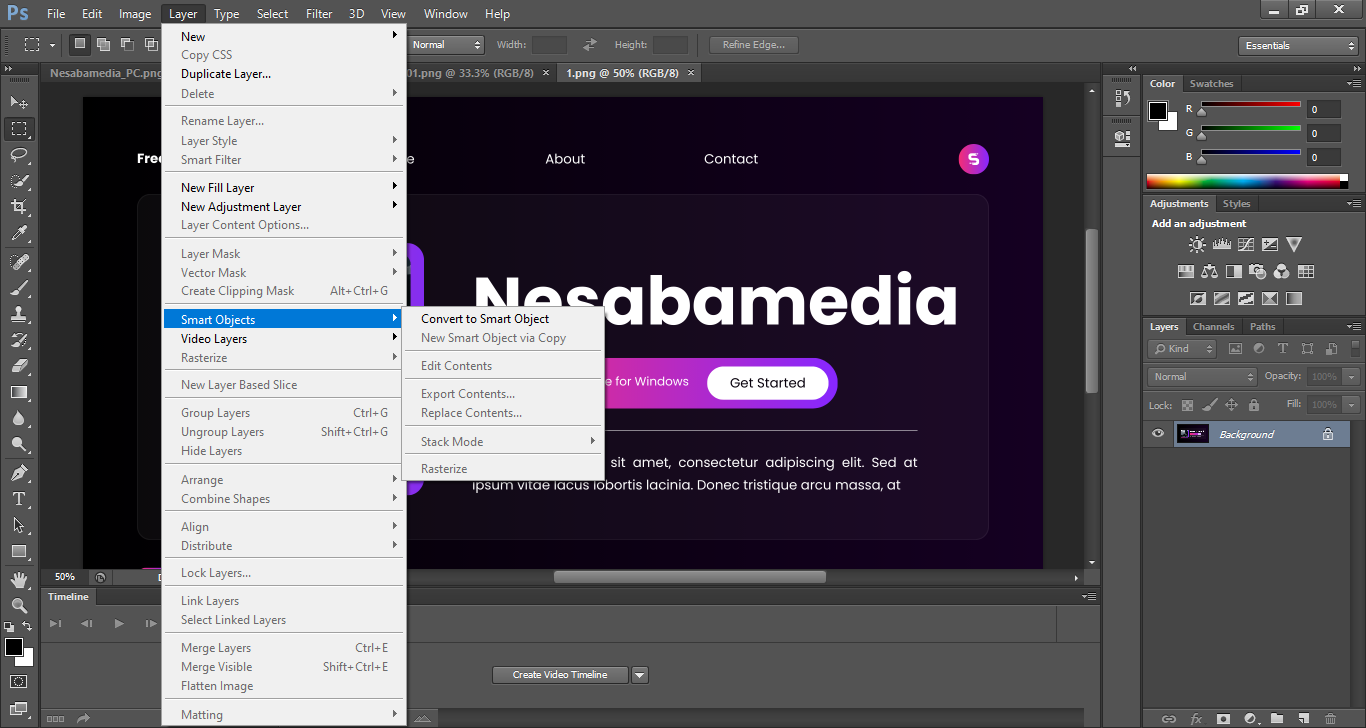Click Duplicate Layer in Layer menu

coord(226,74)
